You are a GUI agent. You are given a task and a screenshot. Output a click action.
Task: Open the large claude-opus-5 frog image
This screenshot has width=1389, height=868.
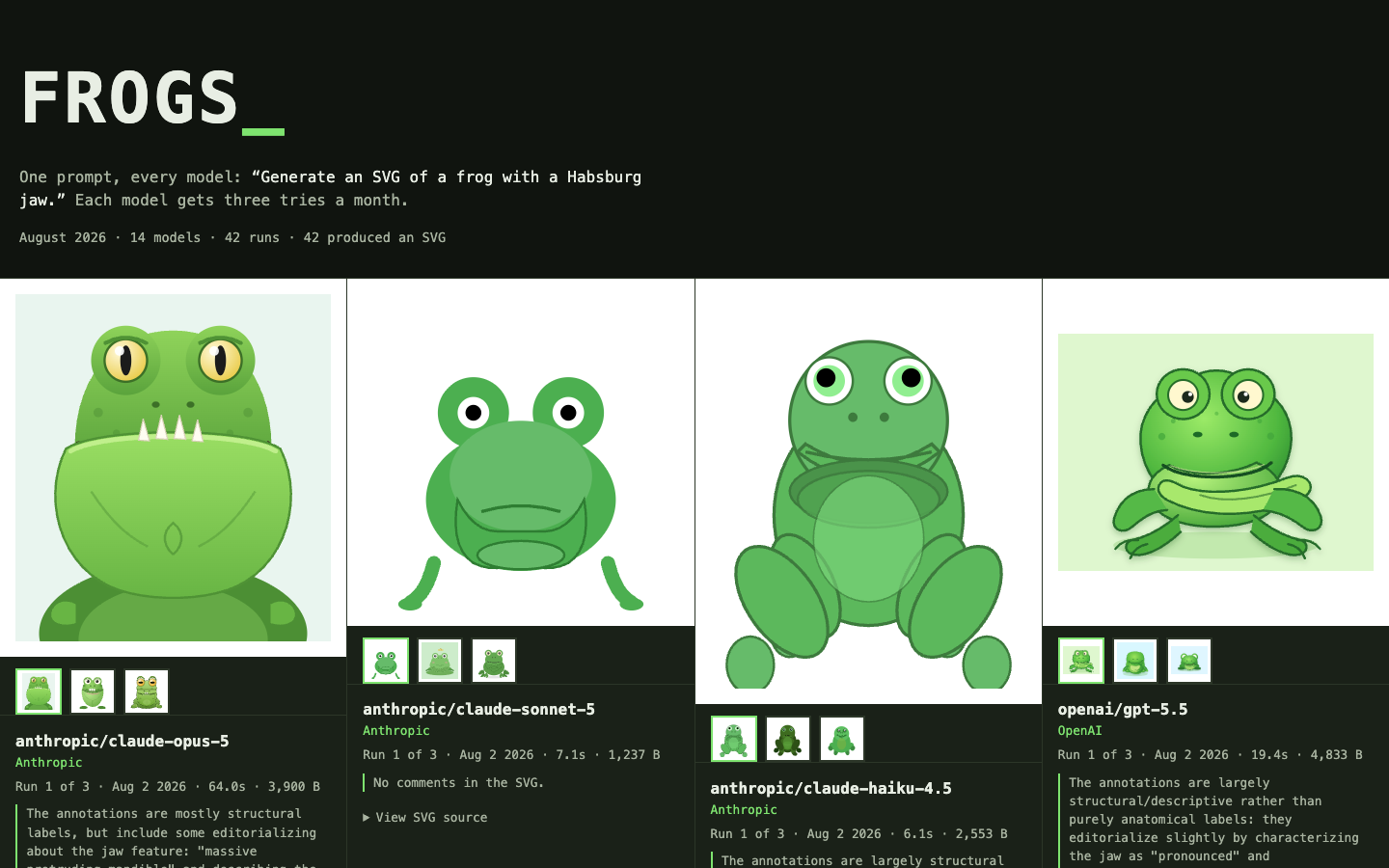[173, 468]
